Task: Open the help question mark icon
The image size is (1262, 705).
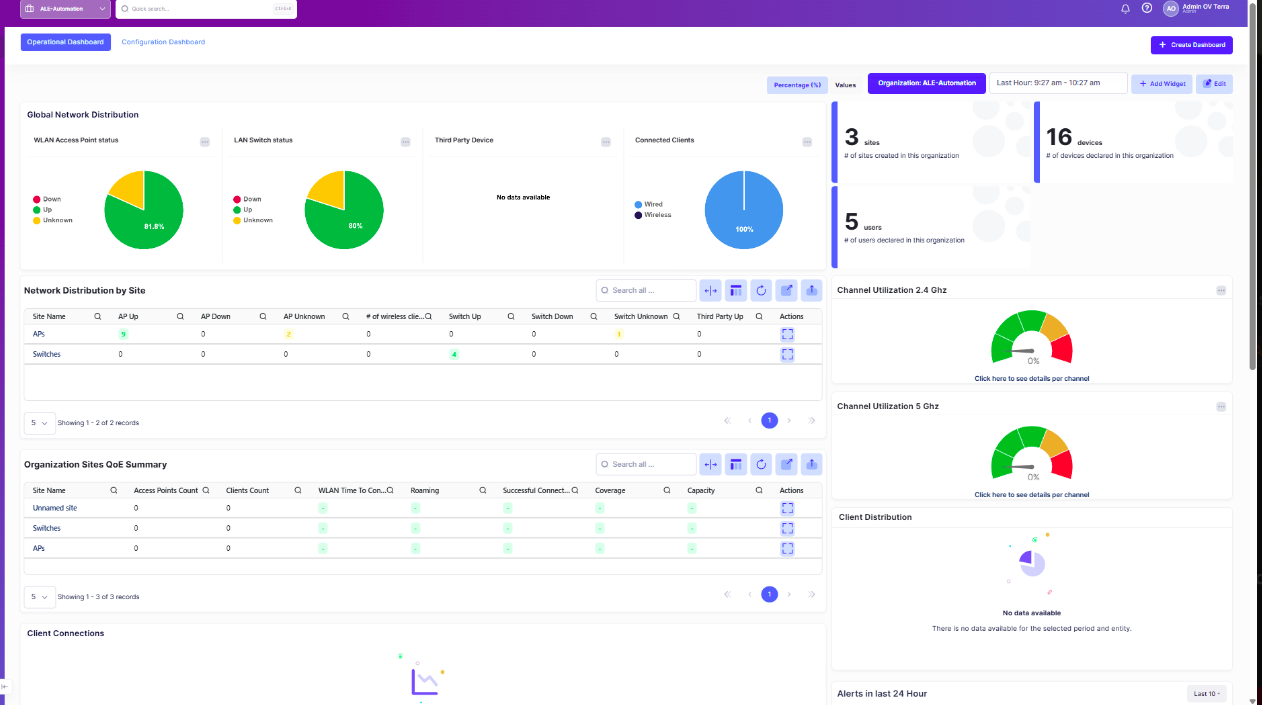Action: [1147, 8]
